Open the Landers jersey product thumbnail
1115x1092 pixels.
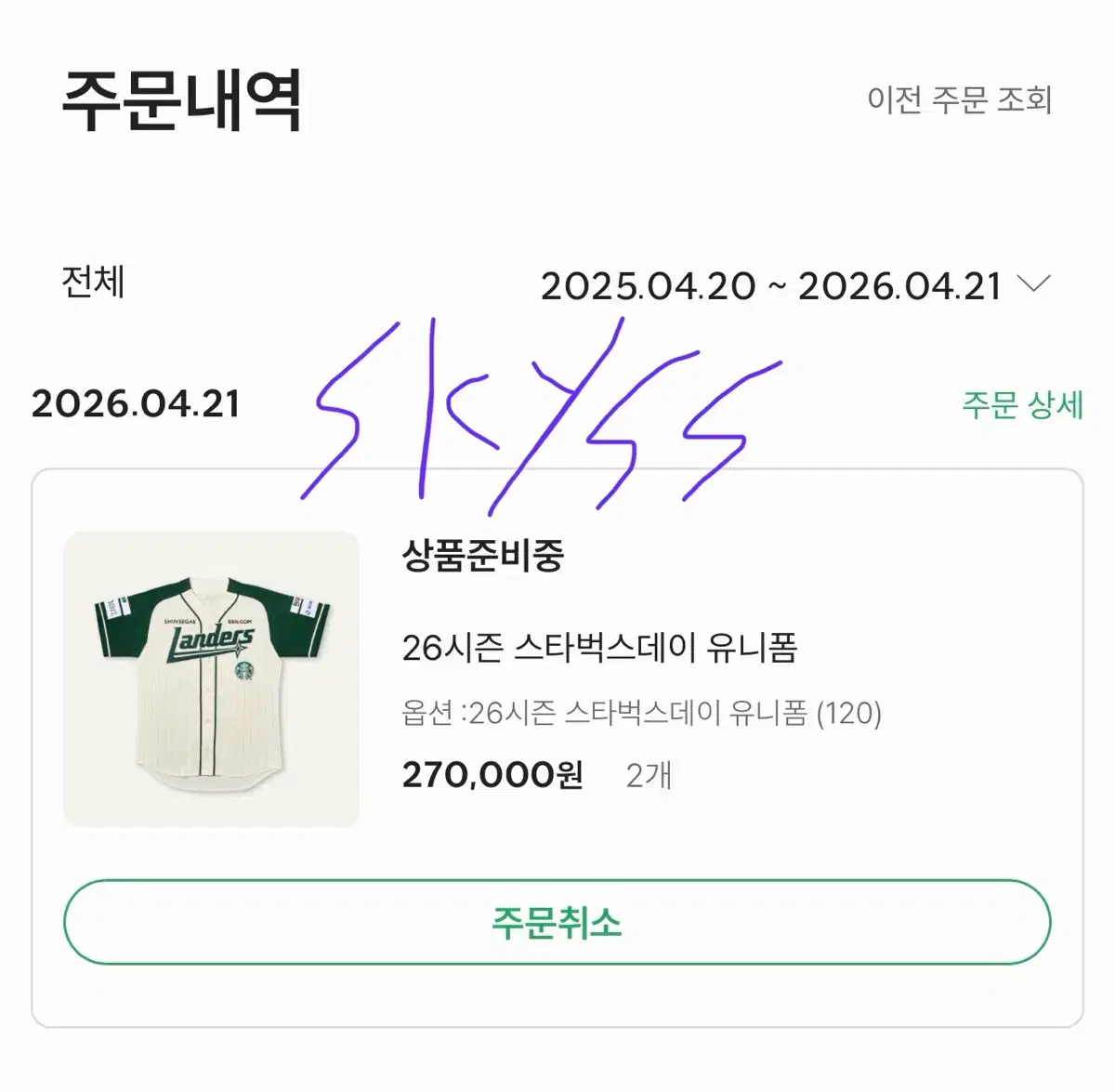(x=211, y=679)
